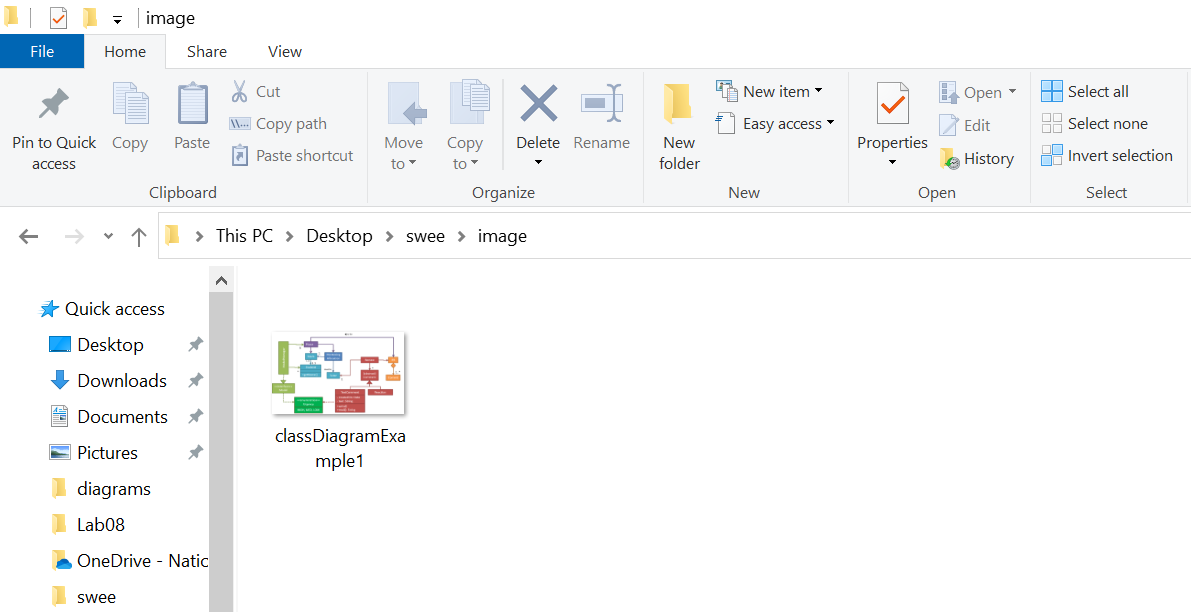Expand the Properties dropdown arrow
The height and width of the screenshot is (612, 1191).
pos(892,162)
